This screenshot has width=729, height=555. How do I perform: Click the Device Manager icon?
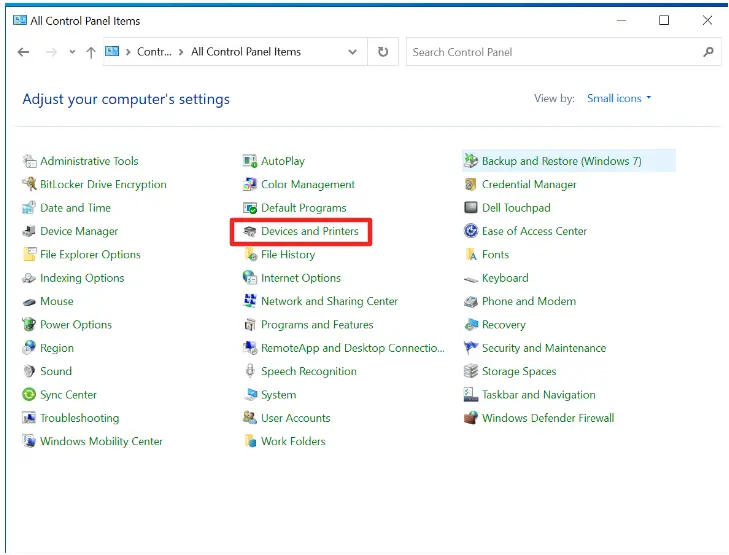[29, 231]
